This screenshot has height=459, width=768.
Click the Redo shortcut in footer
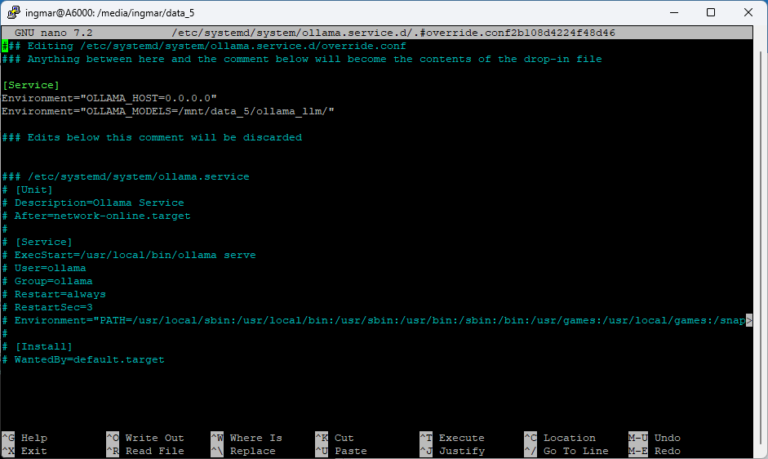[666, 451]
